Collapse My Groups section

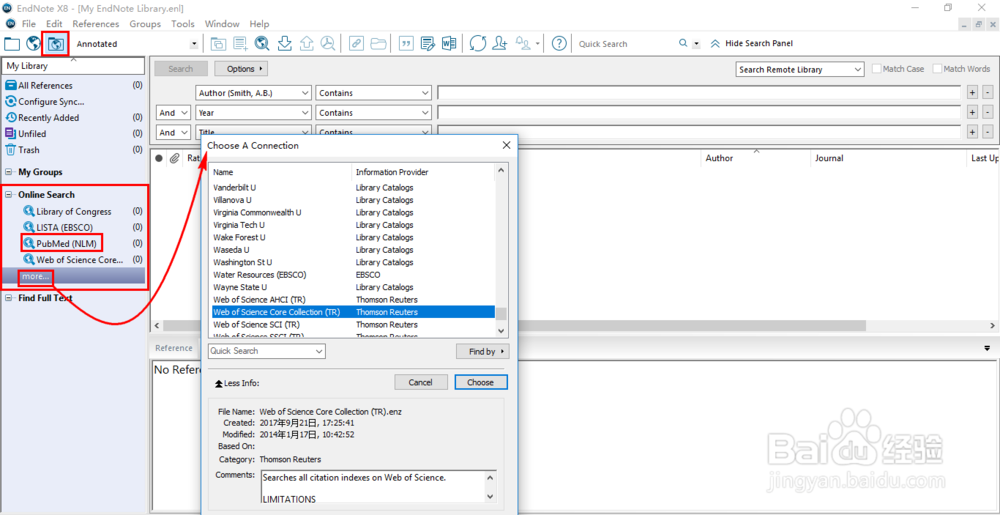(9, 172)
